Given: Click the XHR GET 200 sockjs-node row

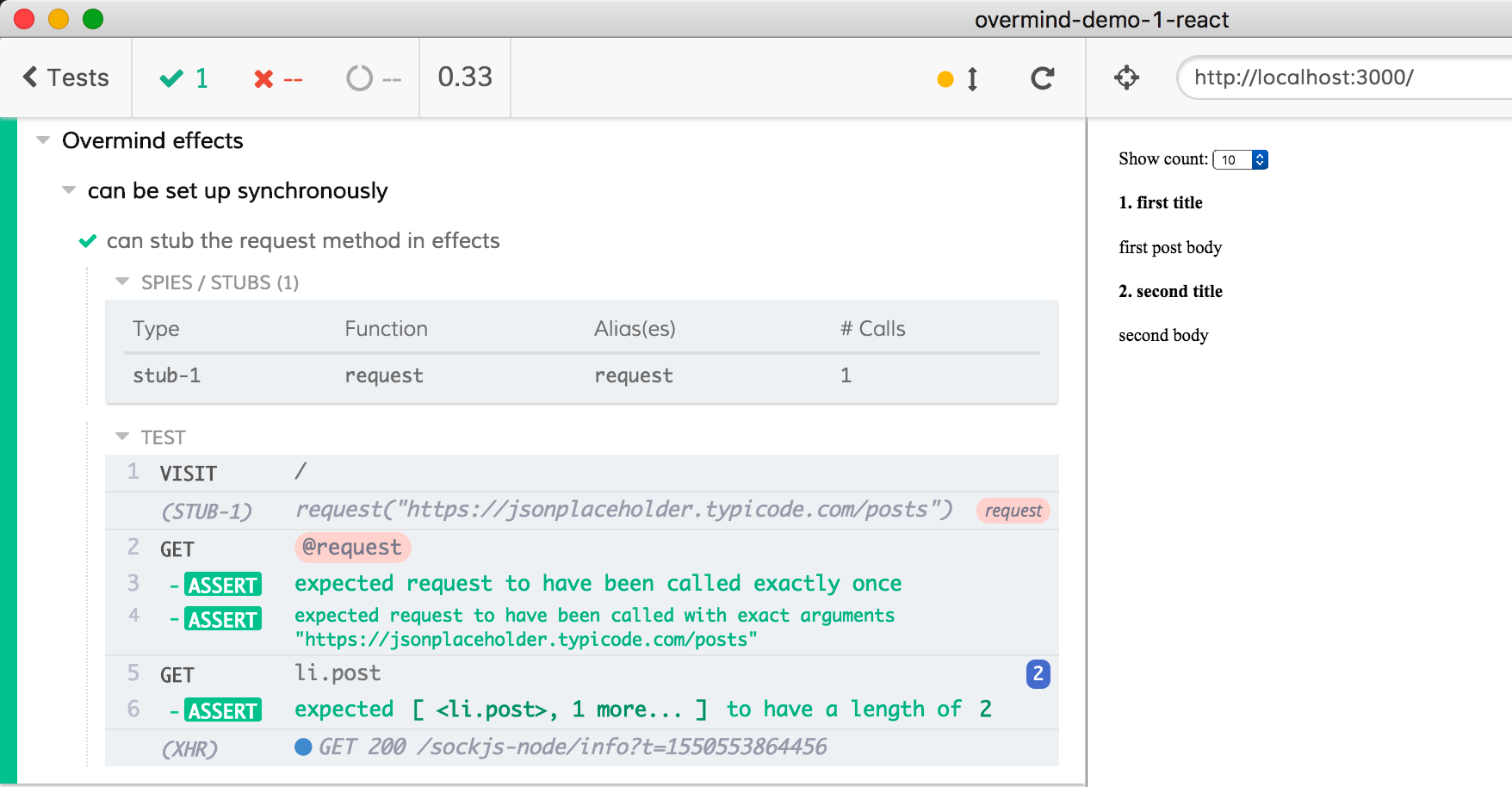Looking at the screenshot, I should [x=582, y=747].
